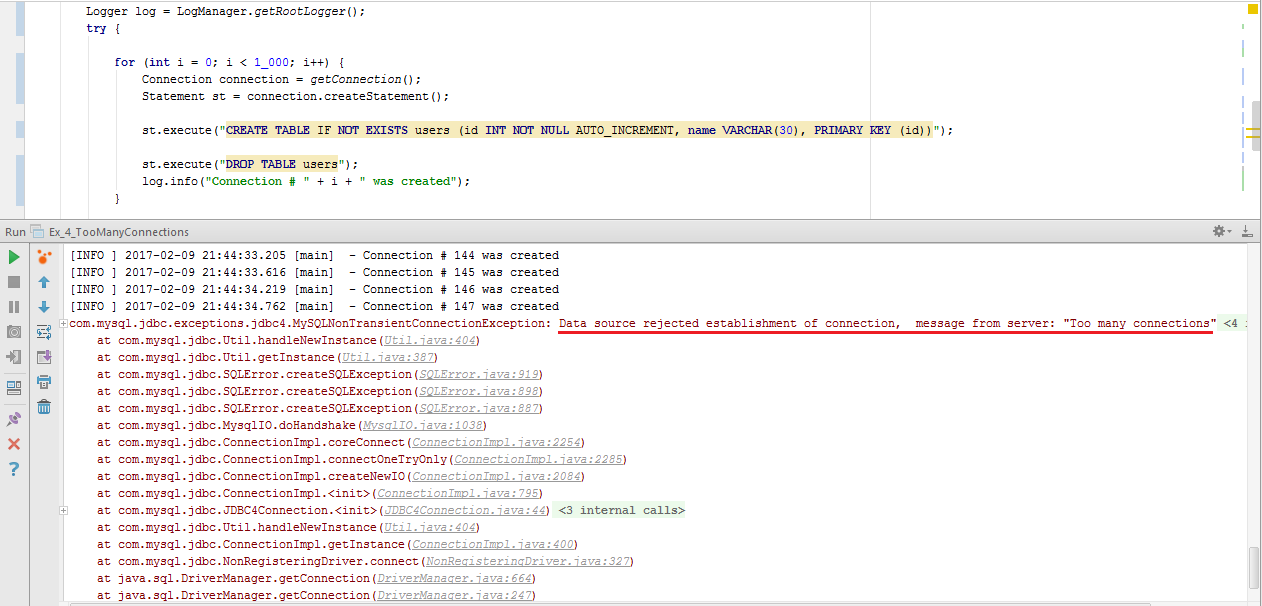Open Help with the question mark icon
This screenshot has height=606, width=1262.
[x=14, y=469]
